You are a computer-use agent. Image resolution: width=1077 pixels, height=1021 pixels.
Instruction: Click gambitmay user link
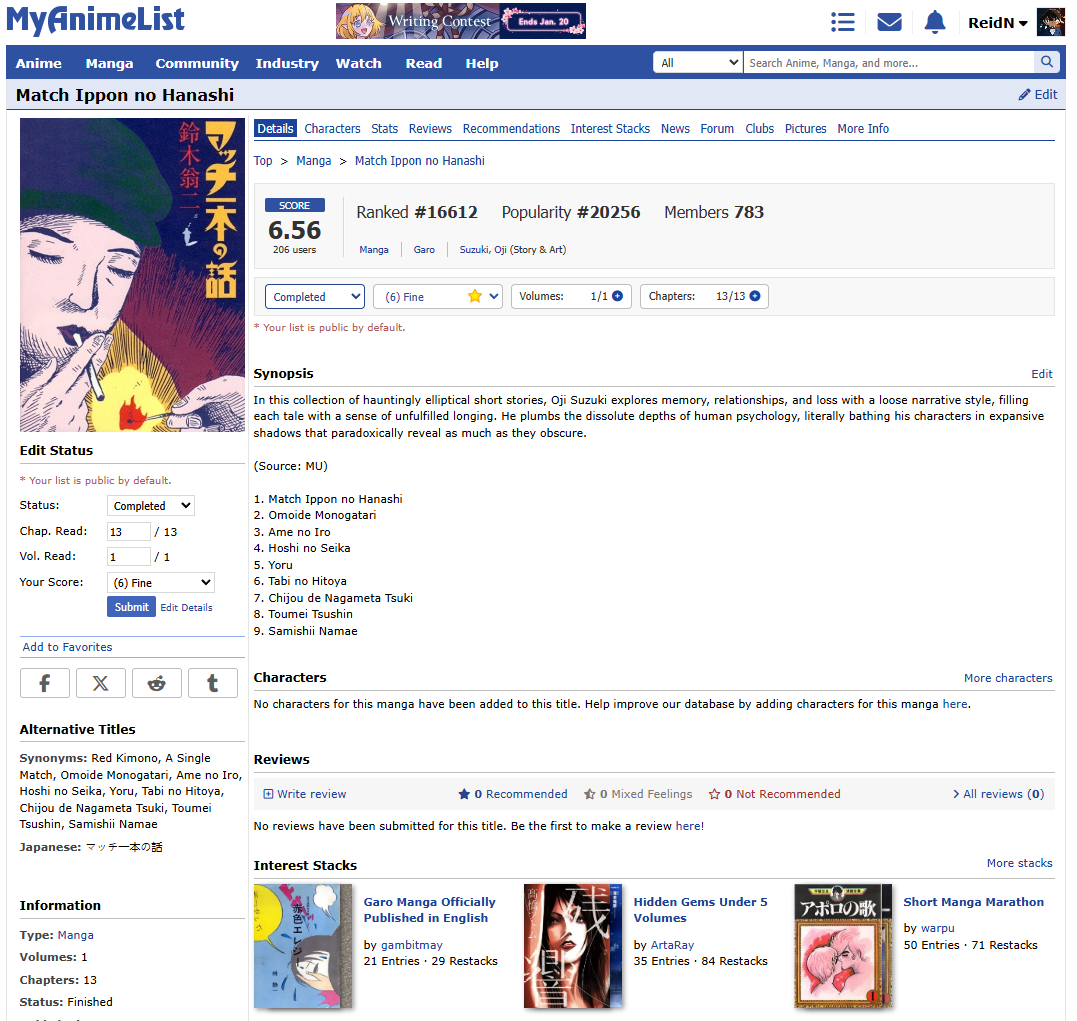tap(411, 945)
